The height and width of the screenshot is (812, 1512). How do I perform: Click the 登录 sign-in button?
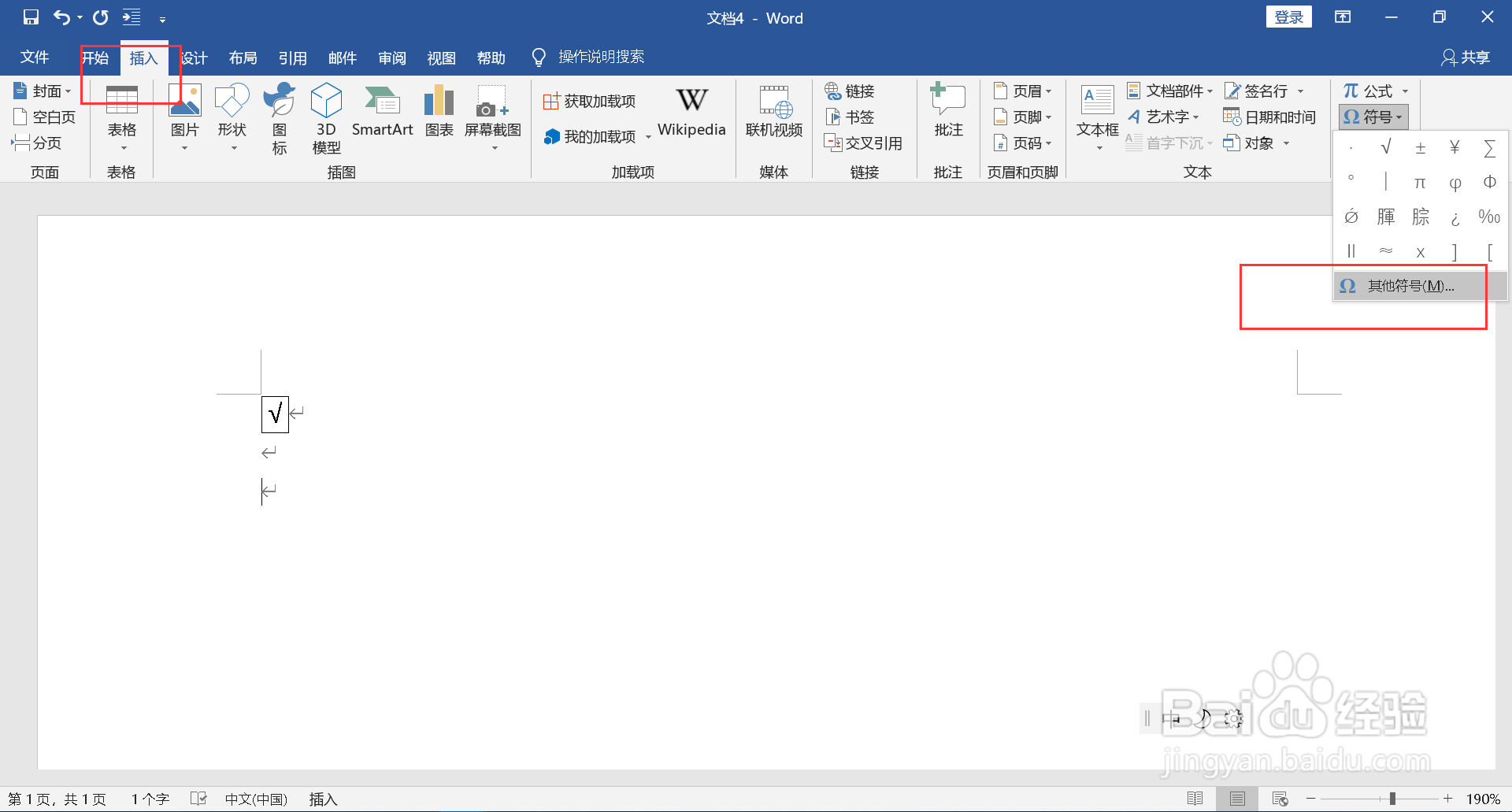coord(1288,16)
